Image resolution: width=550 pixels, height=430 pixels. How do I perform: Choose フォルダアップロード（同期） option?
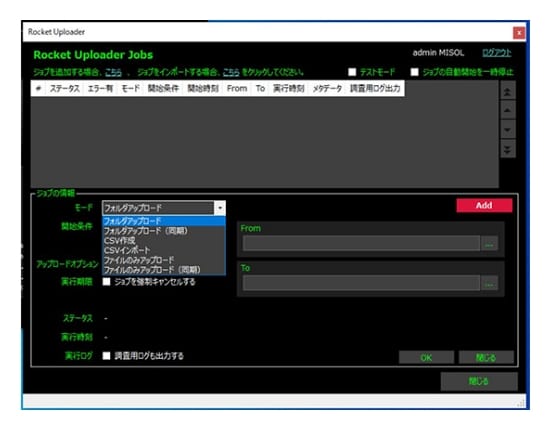tap(163, 231)
